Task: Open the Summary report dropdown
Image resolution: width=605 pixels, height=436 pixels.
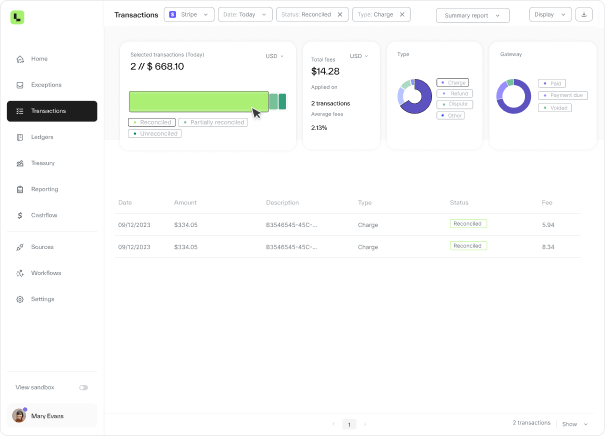Action: point(473,15)
